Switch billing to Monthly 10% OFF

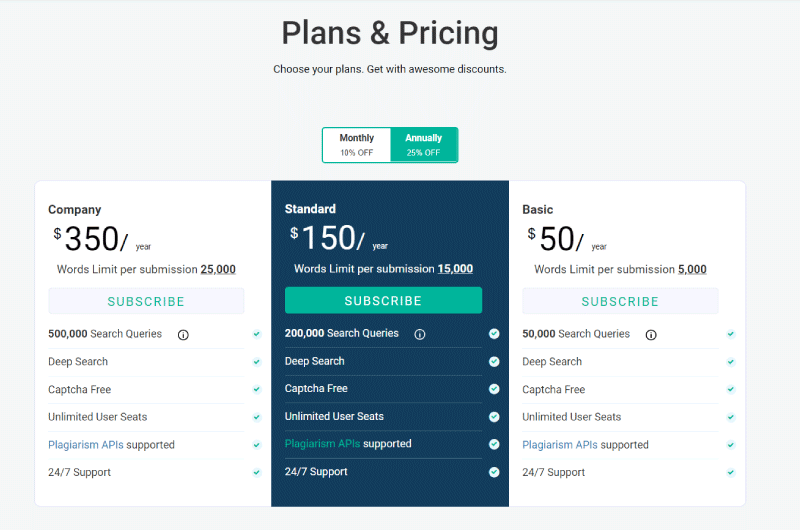coord(357,145)
